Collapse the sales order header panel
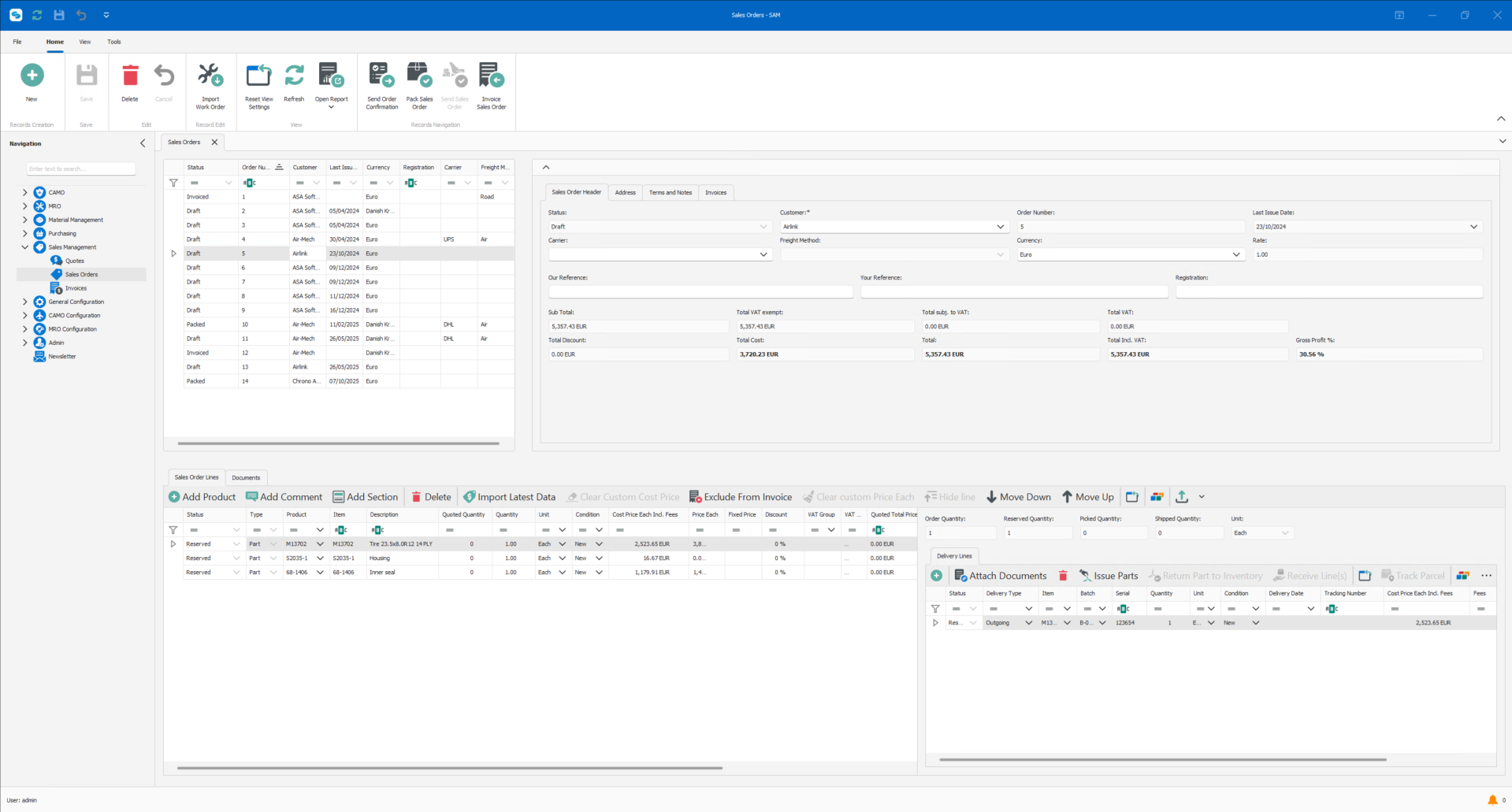 [x=546, y=167]
